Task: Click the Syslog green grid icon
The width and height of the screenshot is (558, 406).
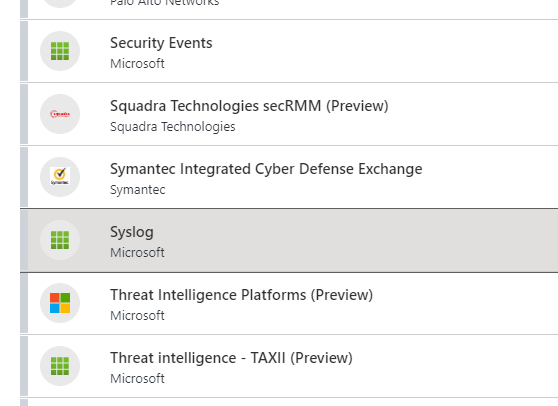Action: (x=60, y=240)
